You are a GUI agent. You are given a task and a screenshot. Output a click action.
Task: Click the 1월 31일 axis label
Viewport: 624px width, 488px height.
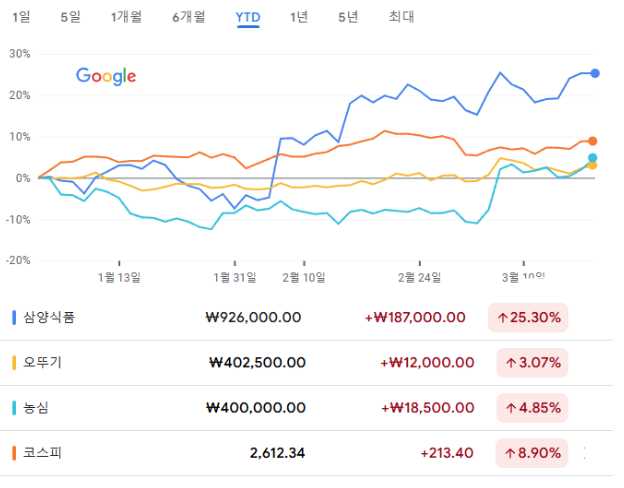[x=235, y=277]
